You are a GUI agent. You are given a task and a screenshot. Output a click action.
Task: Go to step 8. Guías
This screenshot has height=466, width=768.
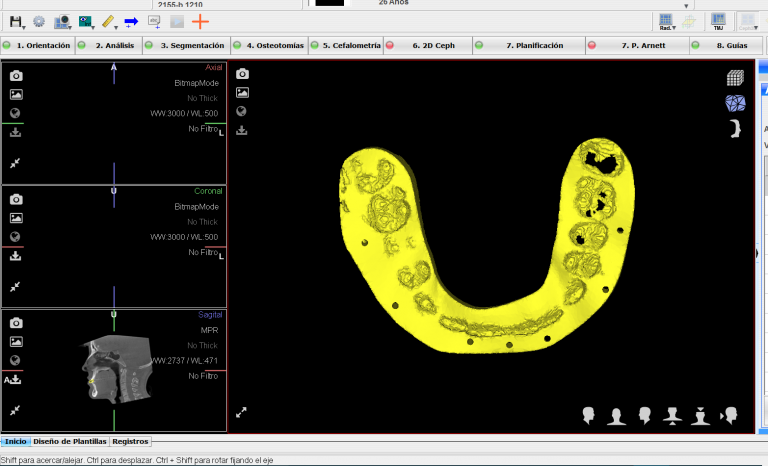click(726, 46)
